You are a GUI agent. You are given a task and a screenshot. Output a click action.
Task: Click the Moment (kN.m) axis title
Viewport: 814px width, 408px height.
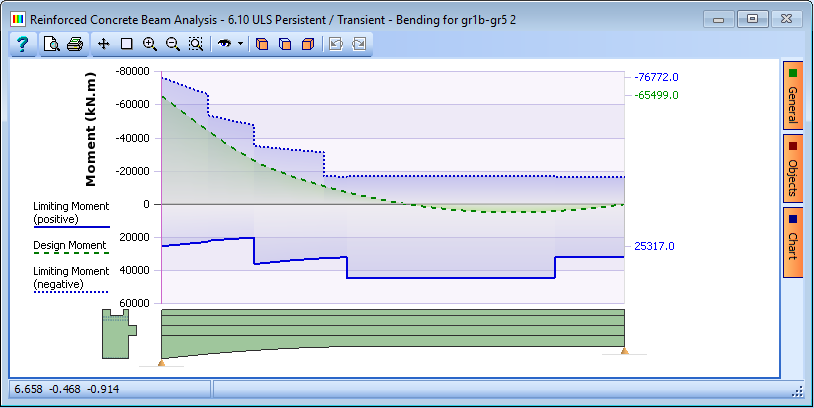pyautogui.click(x=91, y=129)
